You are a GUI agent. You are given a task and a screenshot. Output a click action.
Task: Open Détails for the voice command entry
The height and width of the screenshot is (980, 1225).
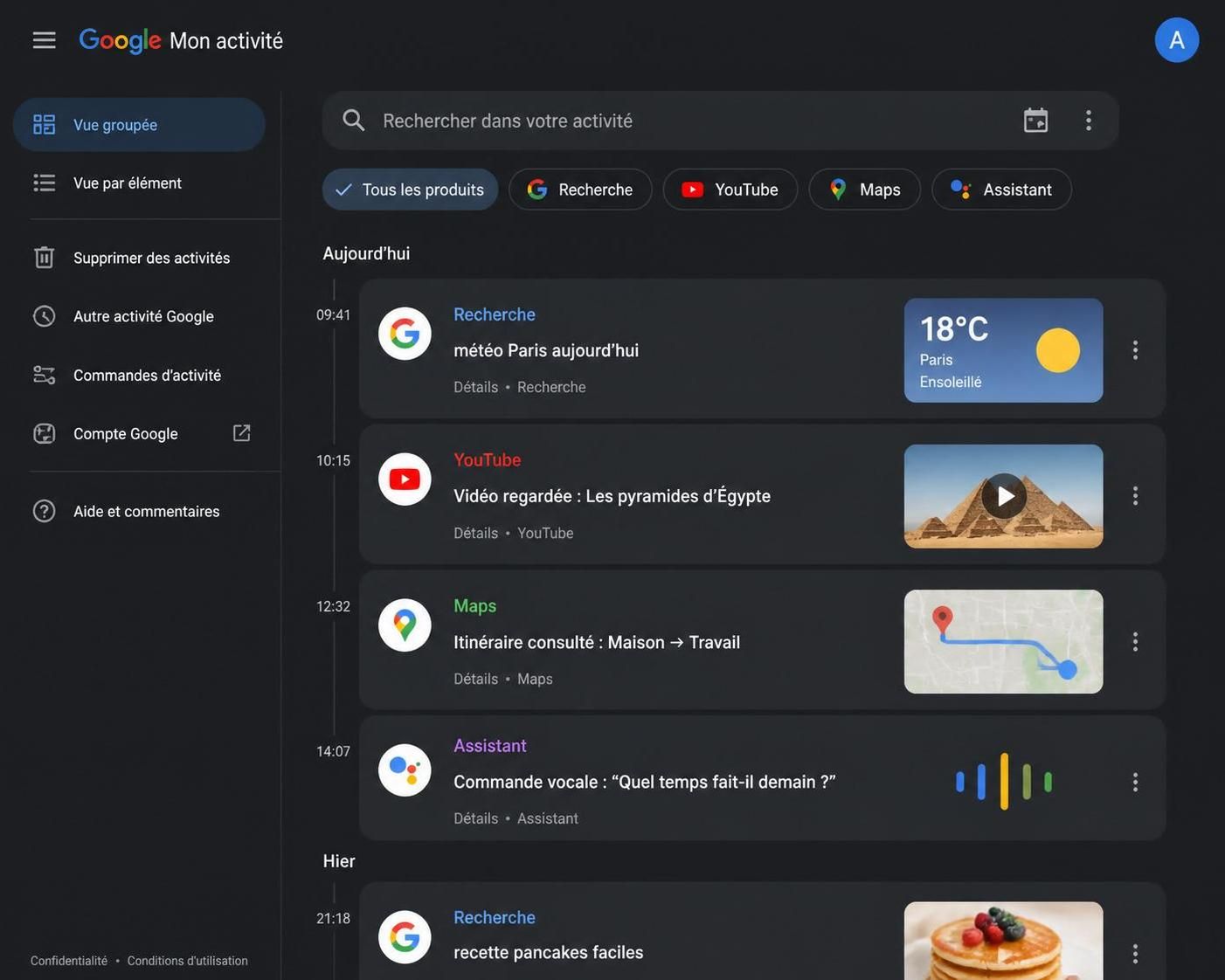475,818
